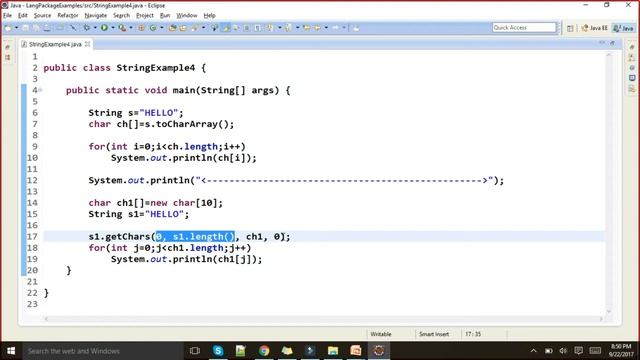Open the External Tools dropdown arrow
The image size is (640, 360).
pos(131,28)
